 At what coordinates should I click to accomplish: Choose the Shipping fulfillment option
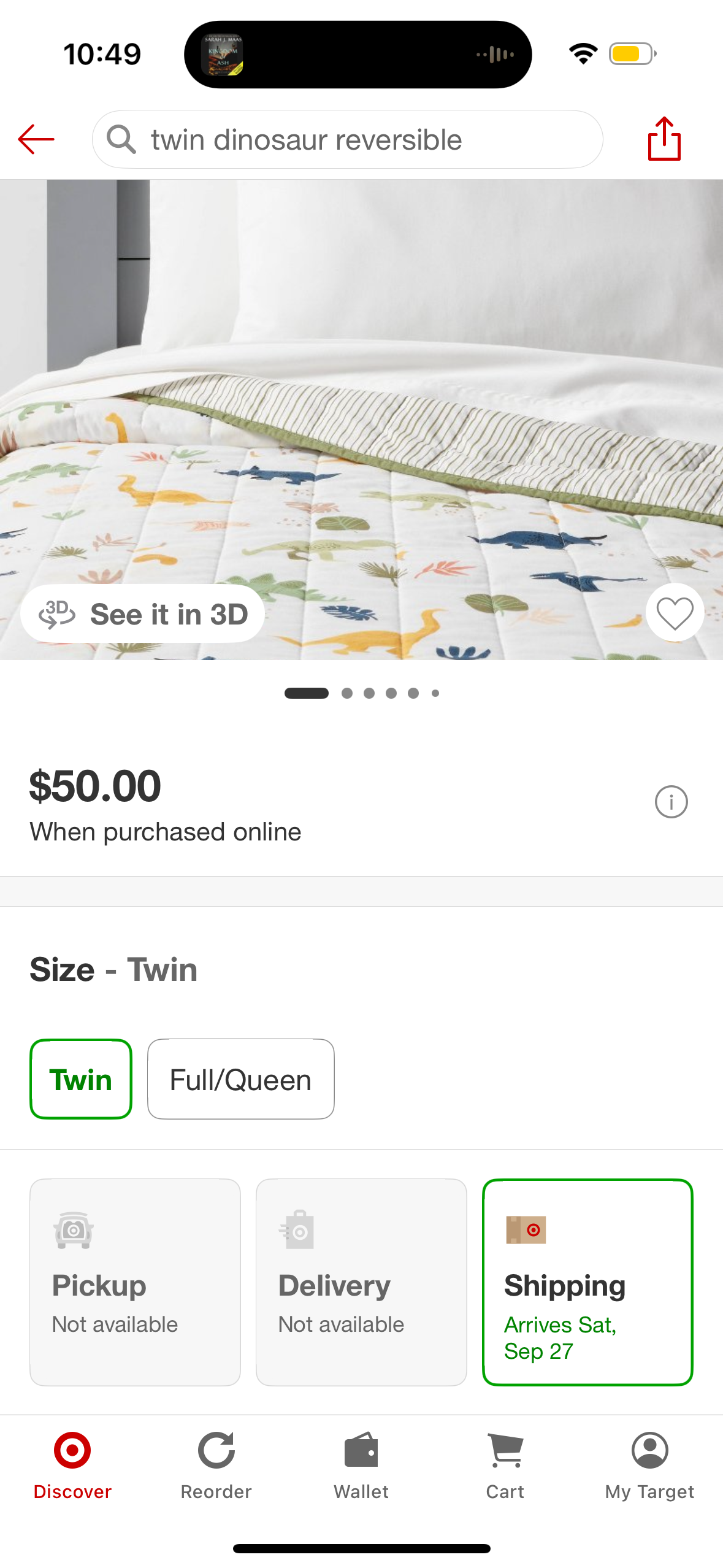pyautogui.click(x=587, y=1282)
